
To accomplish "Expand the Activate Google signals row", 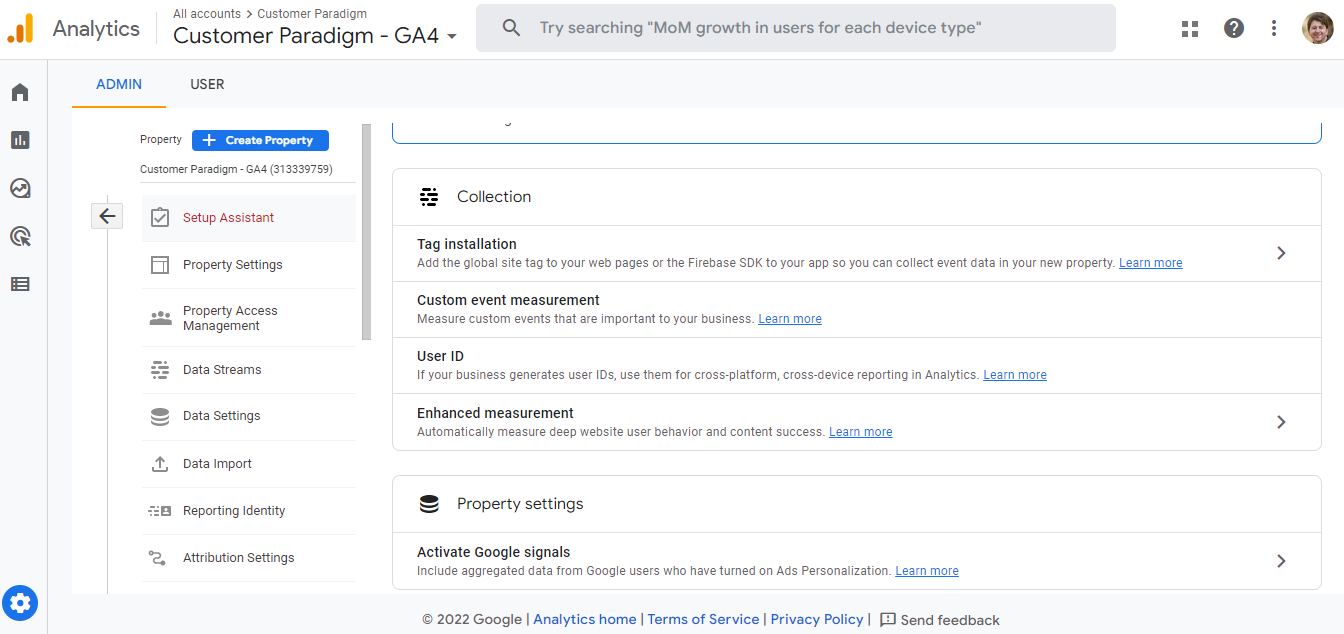I will [1281, 561].
